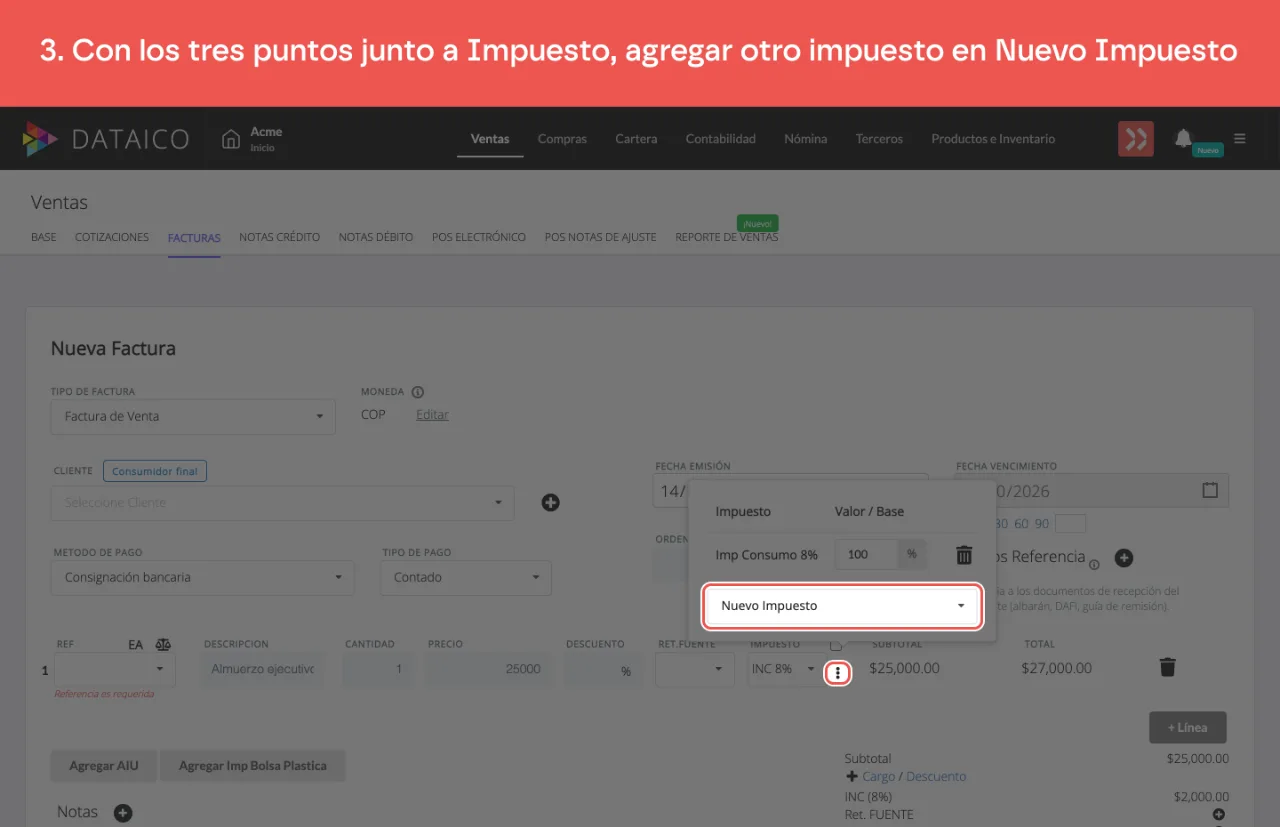1280x827 pixels.
Task: Switch to the Notas Crédito tab
Action: pos(279,237)
